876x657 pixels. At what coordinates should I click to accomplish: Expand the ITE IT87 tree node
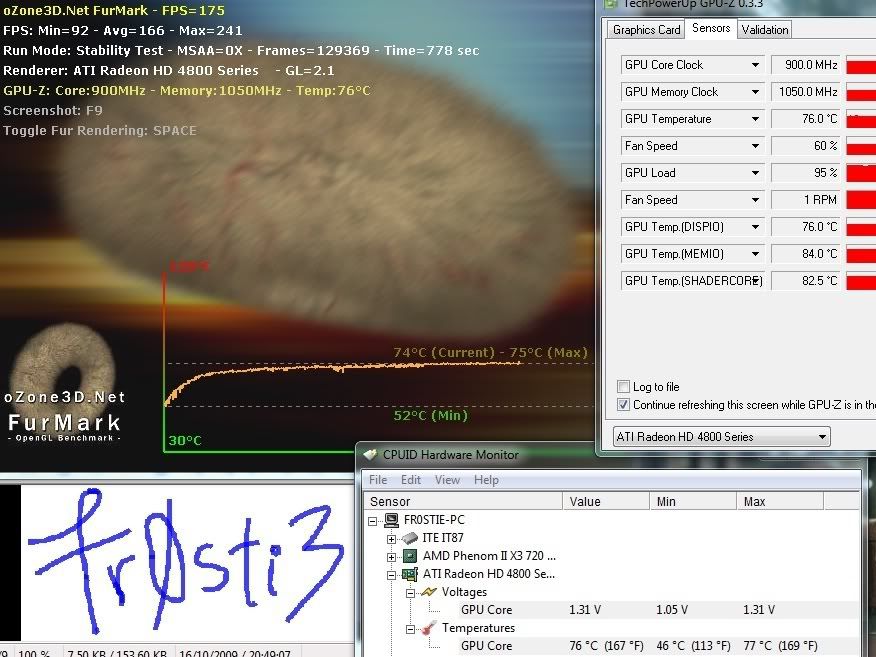coord(391,539)
